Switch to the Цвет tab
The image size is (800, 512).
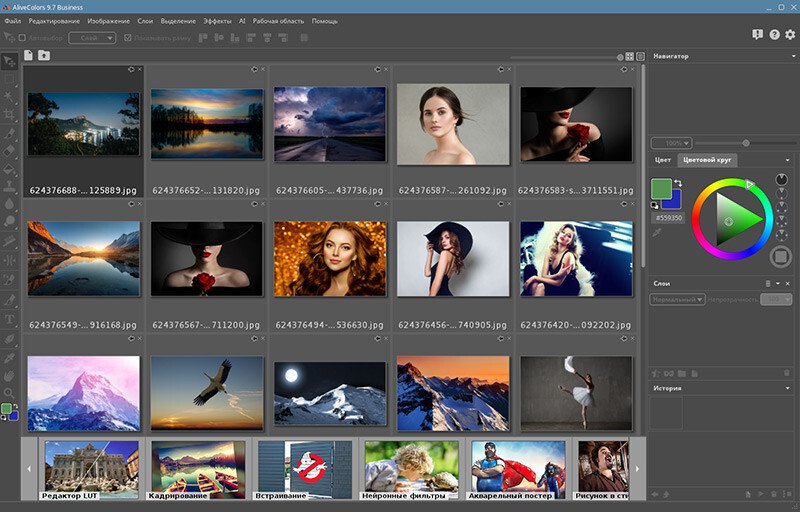point(663,160)
